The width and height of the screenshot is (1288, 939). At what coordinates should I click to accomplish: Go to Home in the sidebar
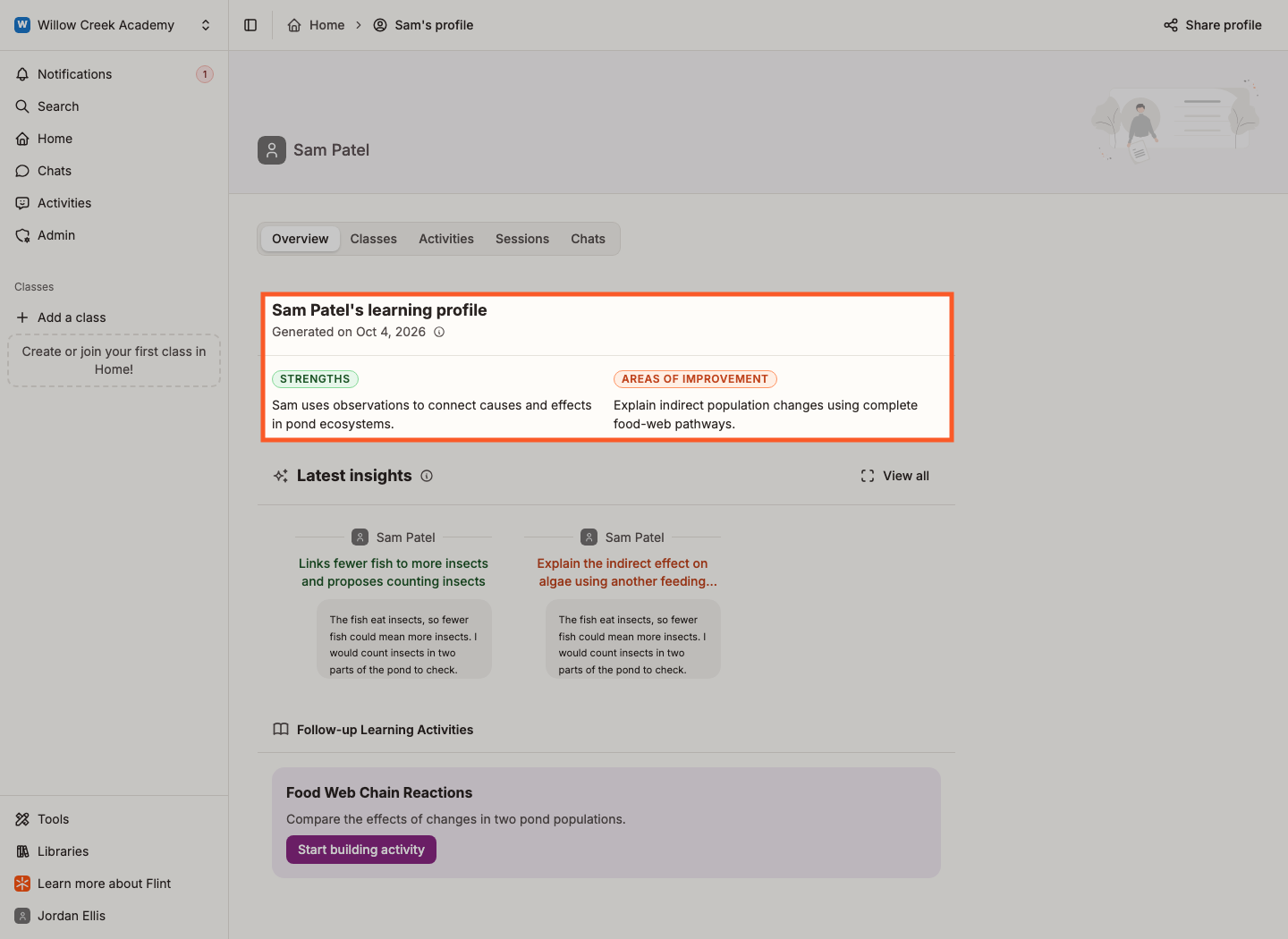tap(114, 139)
